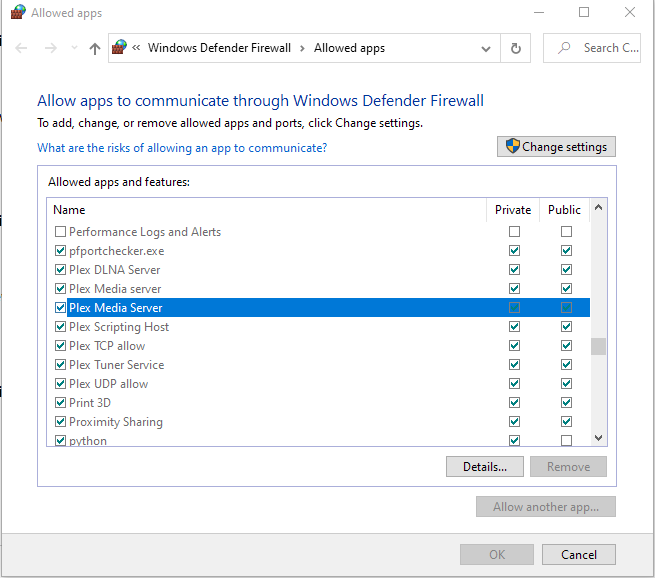
Task: Click the list scroll up arrow
Action: click(x=598, y=207)
